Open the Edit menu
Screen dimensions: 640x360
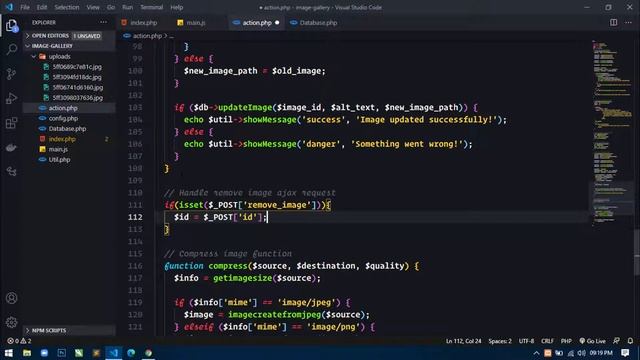42,7
